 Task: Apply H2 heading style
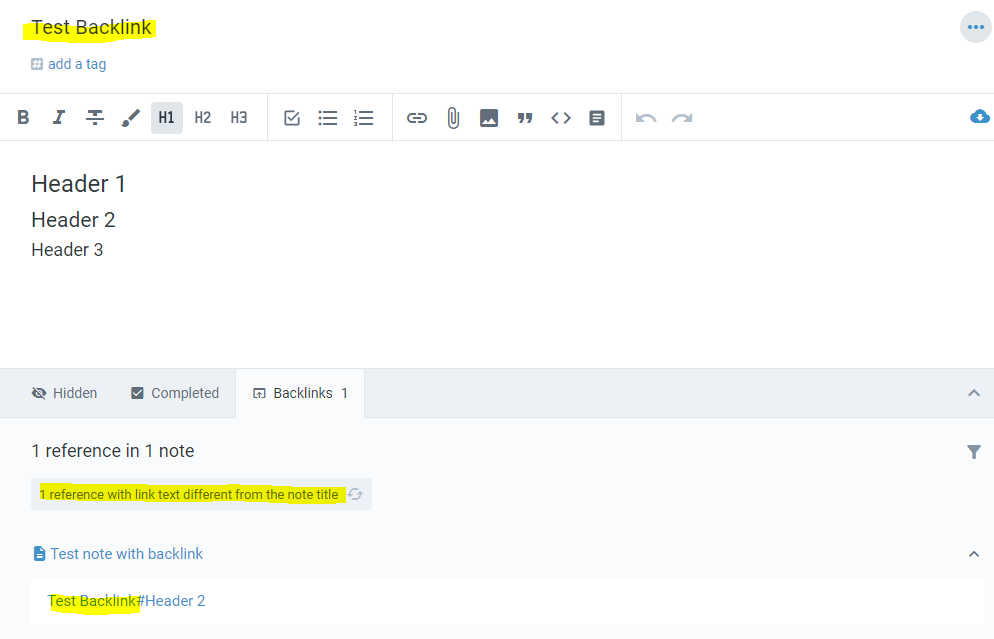click(203, 117)
